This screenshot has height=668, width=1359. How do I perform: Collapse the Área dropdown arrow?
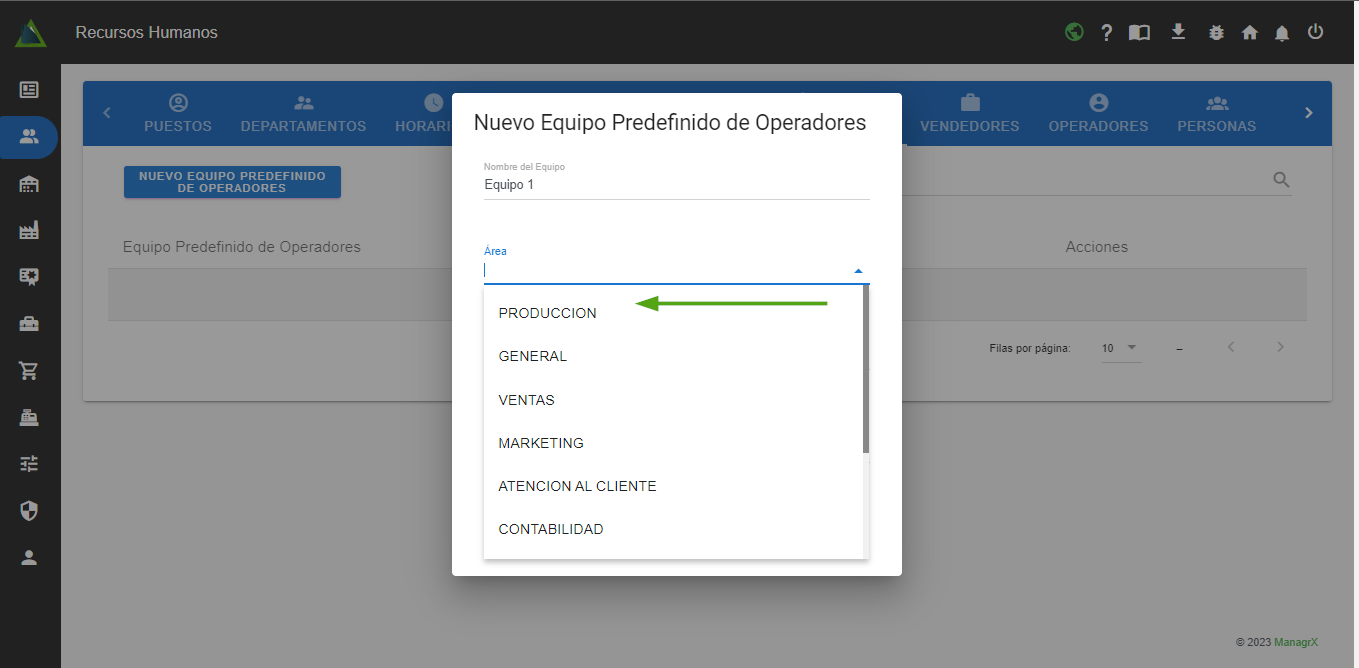(858, 270)
